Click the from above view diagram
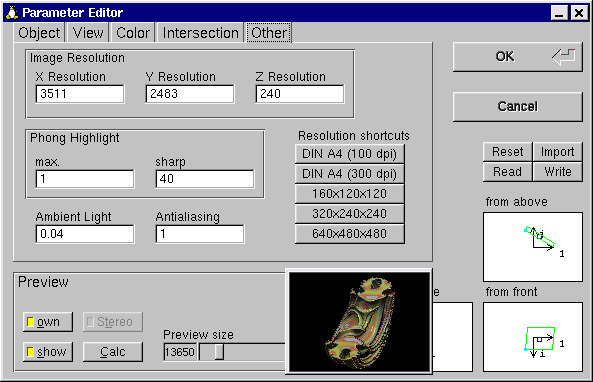 coord(532,247)
